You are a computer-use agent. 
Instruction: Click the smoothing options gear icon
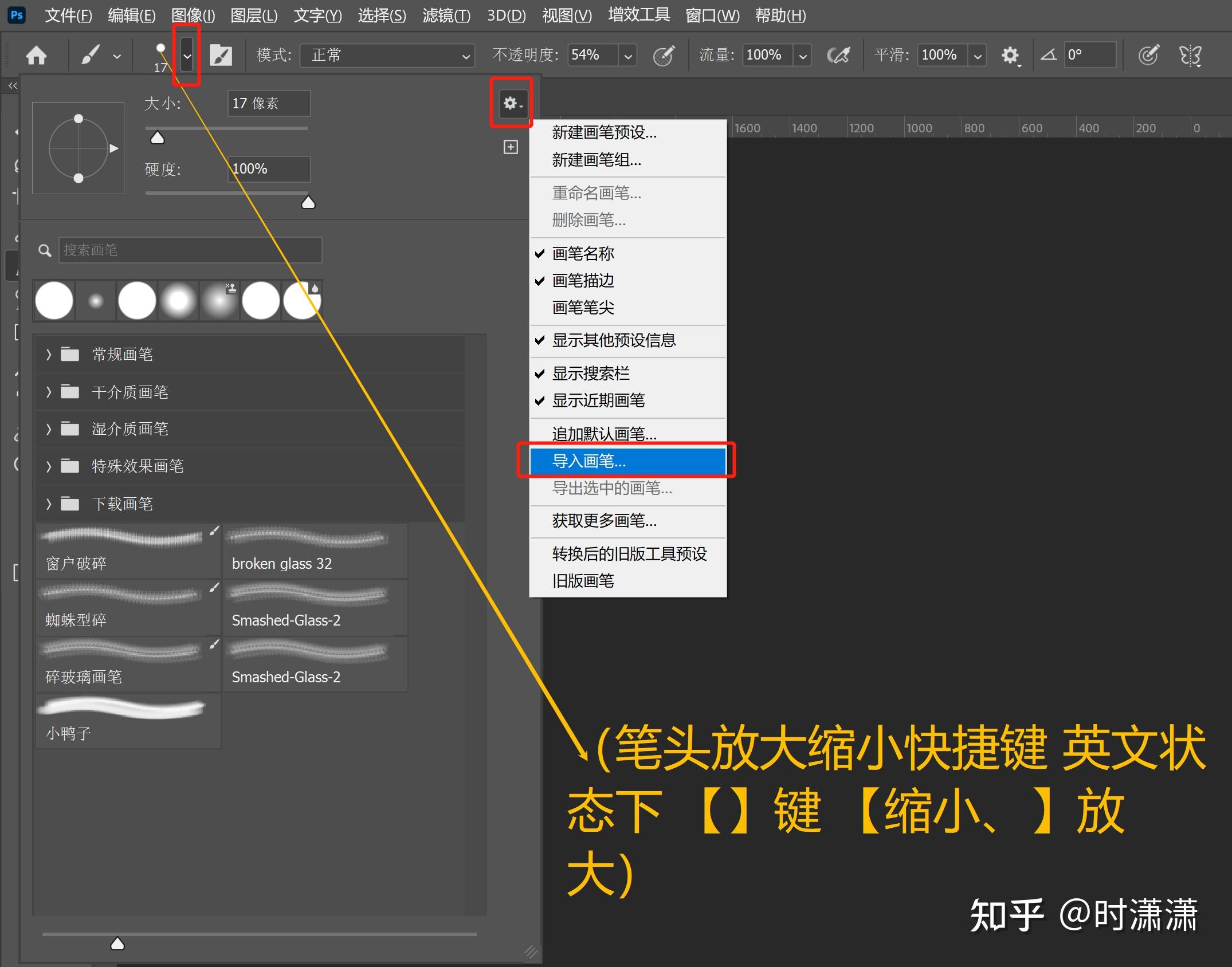pyautogui.click(x=1010, y=55)
